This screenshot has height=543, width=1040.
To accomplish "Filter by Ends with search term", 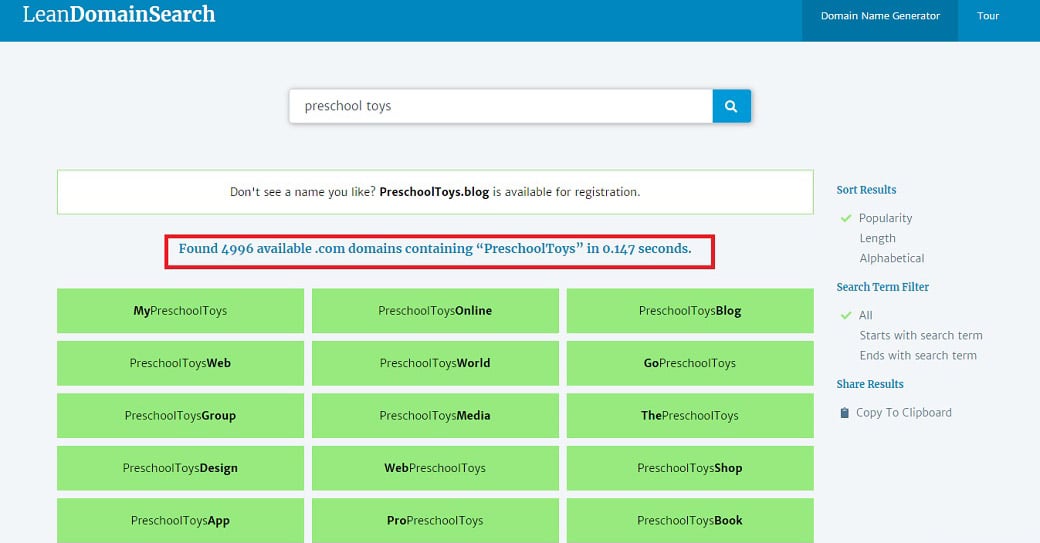I will point(917,355).
